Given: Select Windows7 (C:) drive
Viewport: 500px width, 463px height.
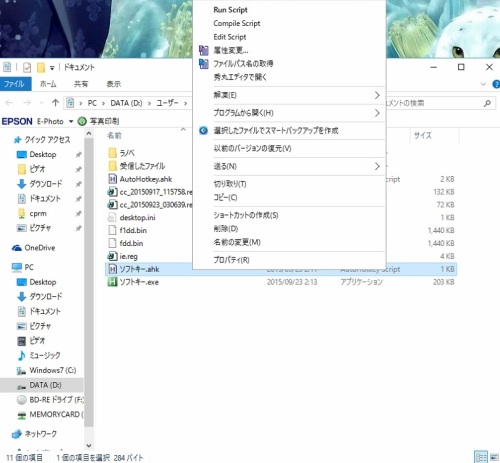Looking at the screenshot, I should (46, 370).
